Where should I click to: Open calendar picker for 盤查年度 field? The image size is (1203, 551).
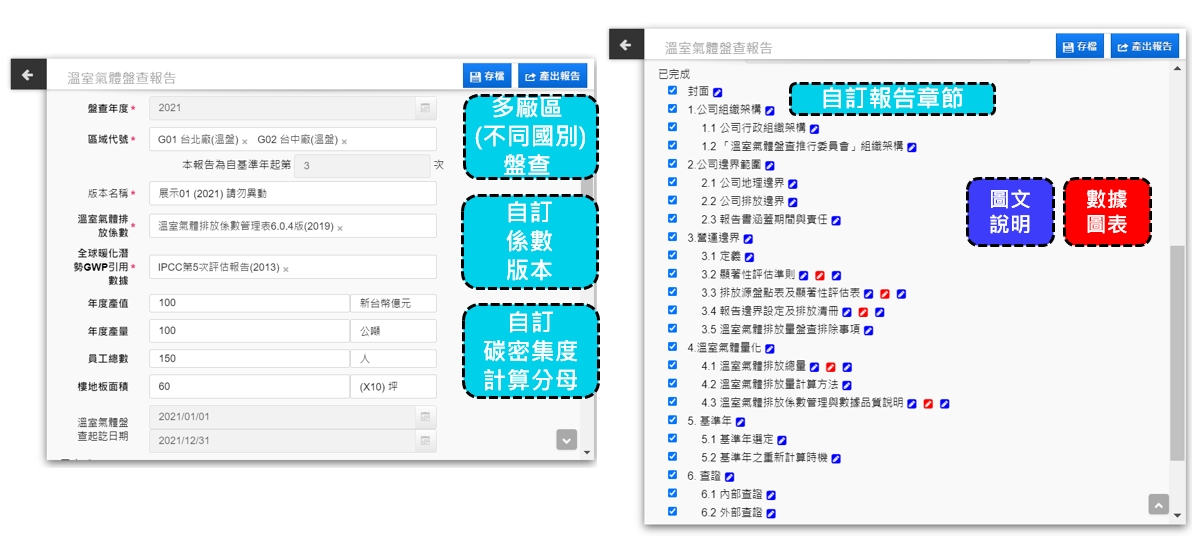(424, 107)
